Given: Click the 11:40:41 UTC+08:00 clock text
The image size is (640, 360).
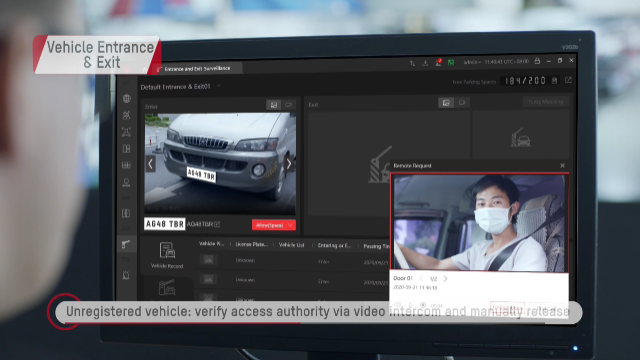Looking at the screenshot, I should [x=507, y=62].
